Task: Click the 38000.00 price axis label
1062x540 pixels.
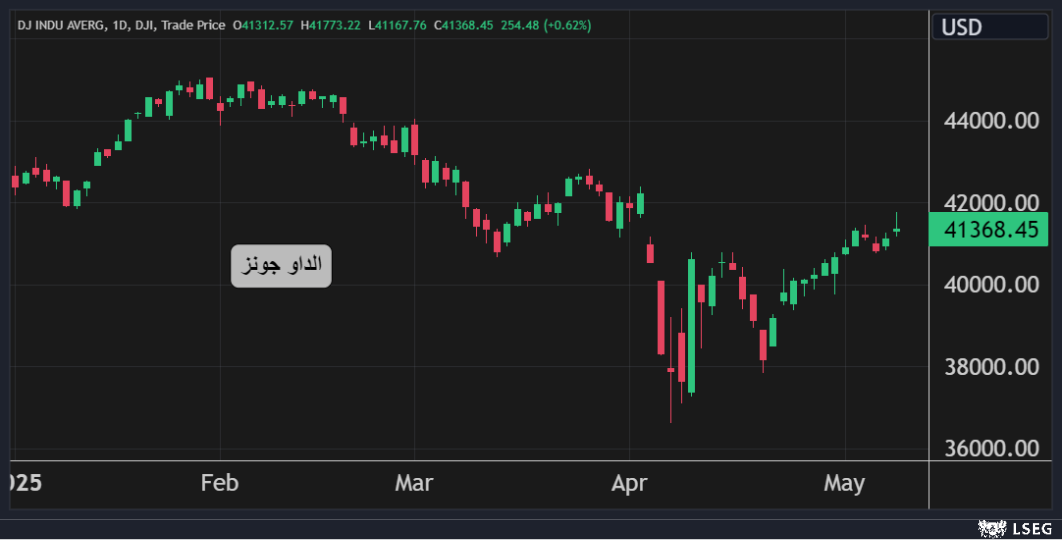Action: (992, 367)
